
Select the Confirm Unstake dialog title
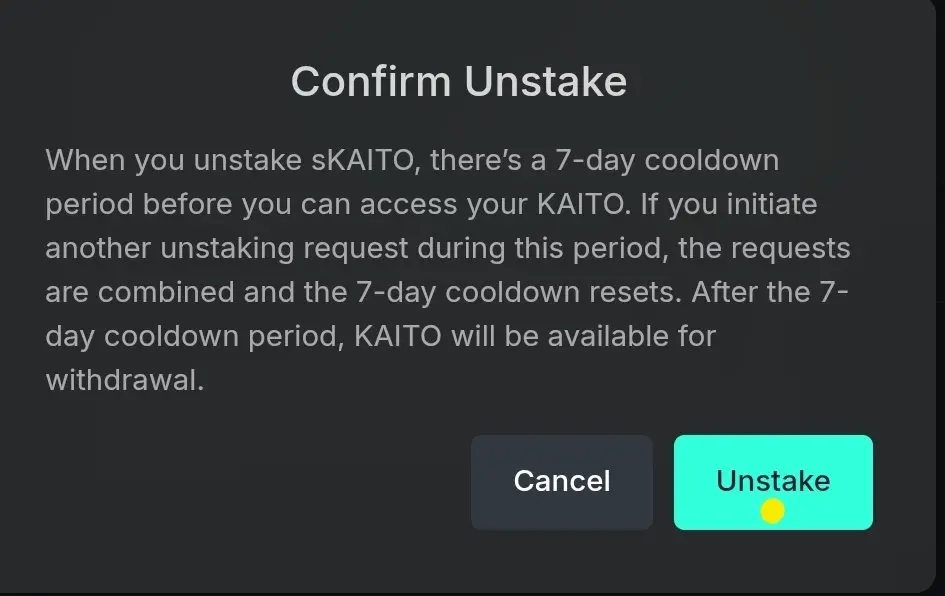point(459,81)
